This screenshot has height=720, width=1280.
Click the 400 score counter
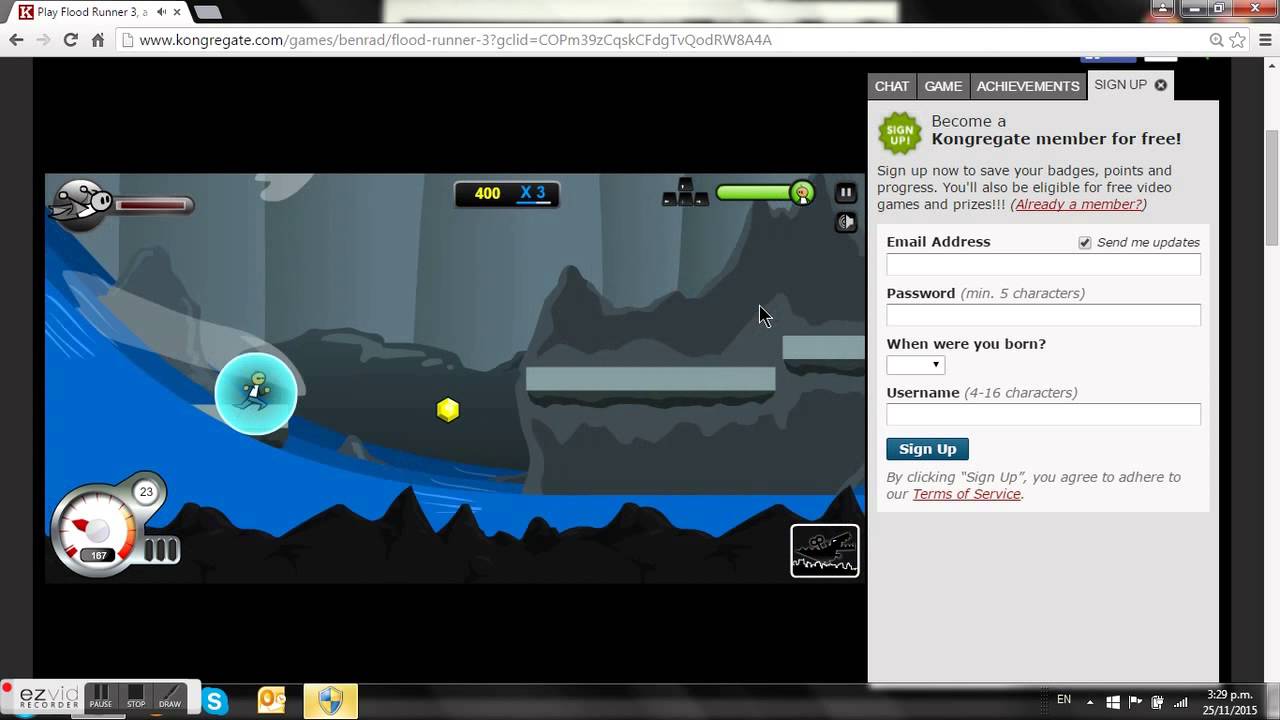coord(487,193)
